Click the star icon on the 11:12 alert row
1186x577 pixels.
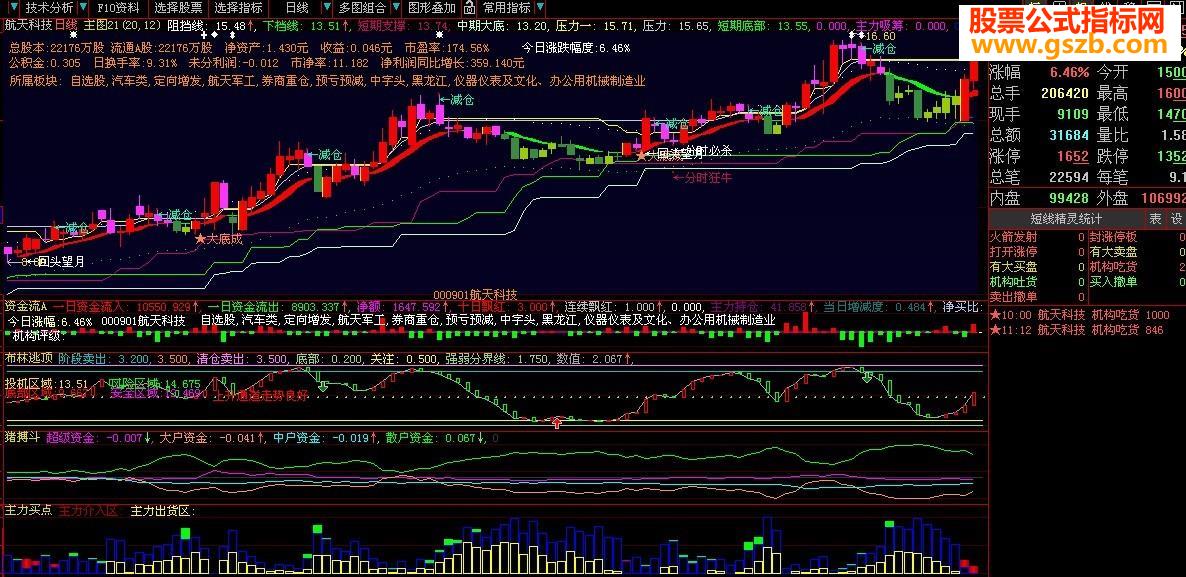click(x=995, y=330)
